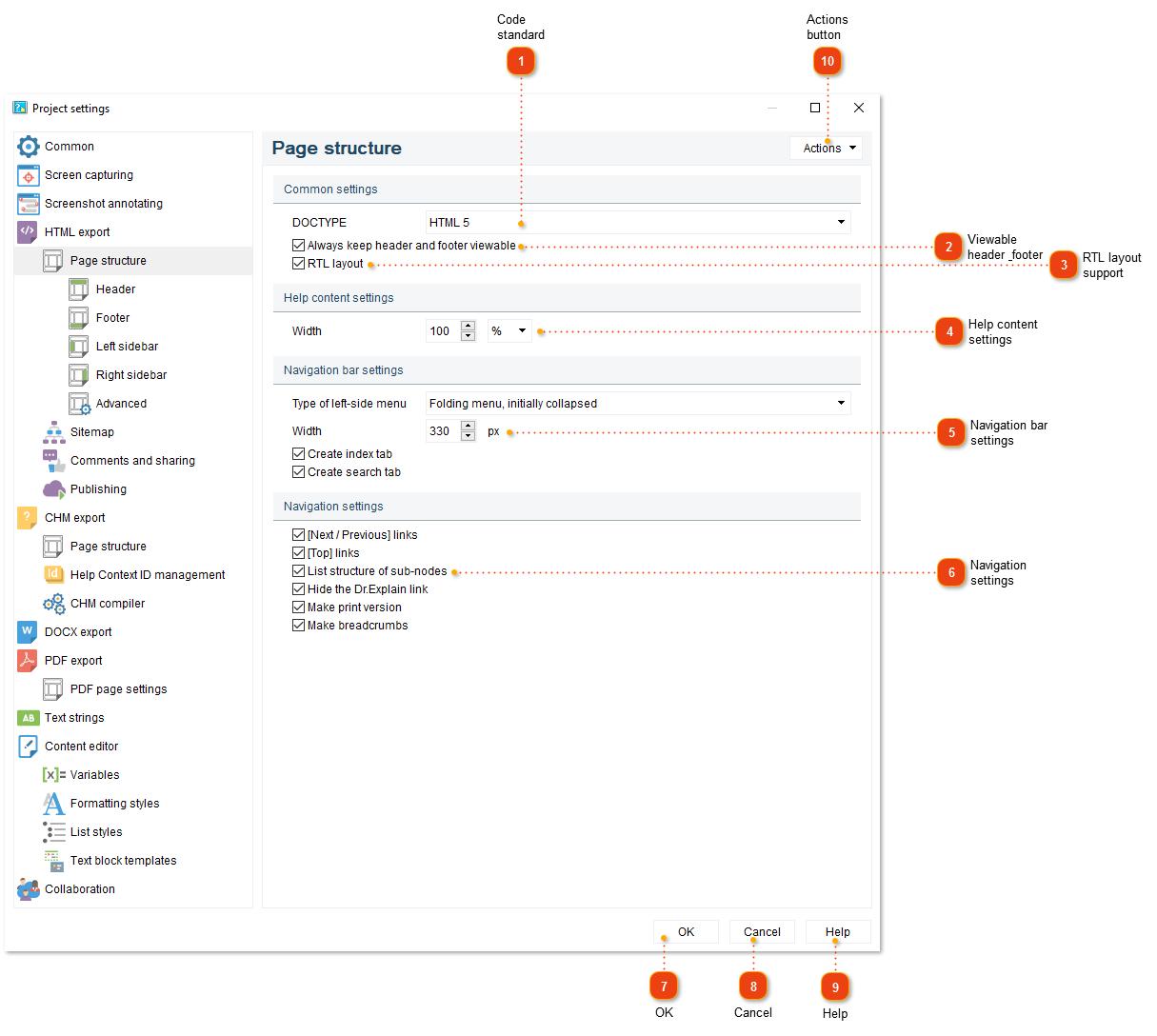Click the Header page layout icon
This screenshot has width=1157, height=1036.
79,289
